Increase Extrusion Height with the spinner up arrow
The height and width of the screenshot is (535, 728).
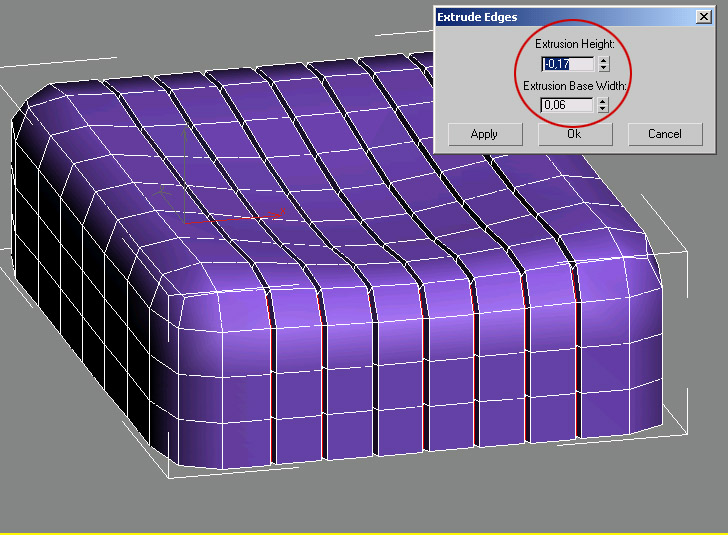[604, 60]
